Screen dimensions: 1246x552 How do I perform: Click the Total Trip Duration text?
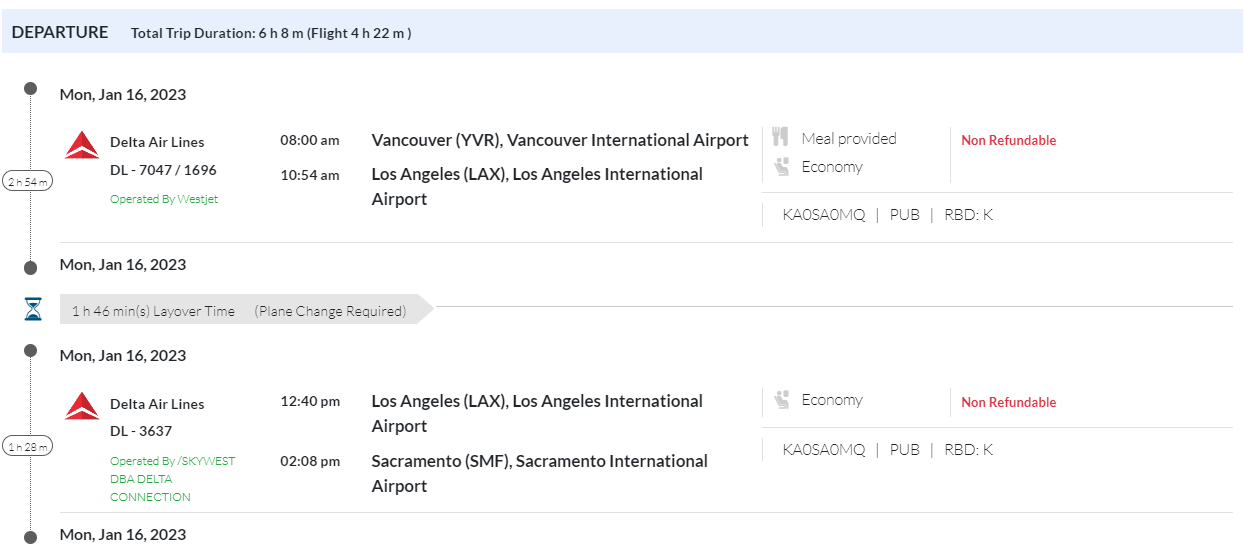pyautogui.click(x=271, y=33)
